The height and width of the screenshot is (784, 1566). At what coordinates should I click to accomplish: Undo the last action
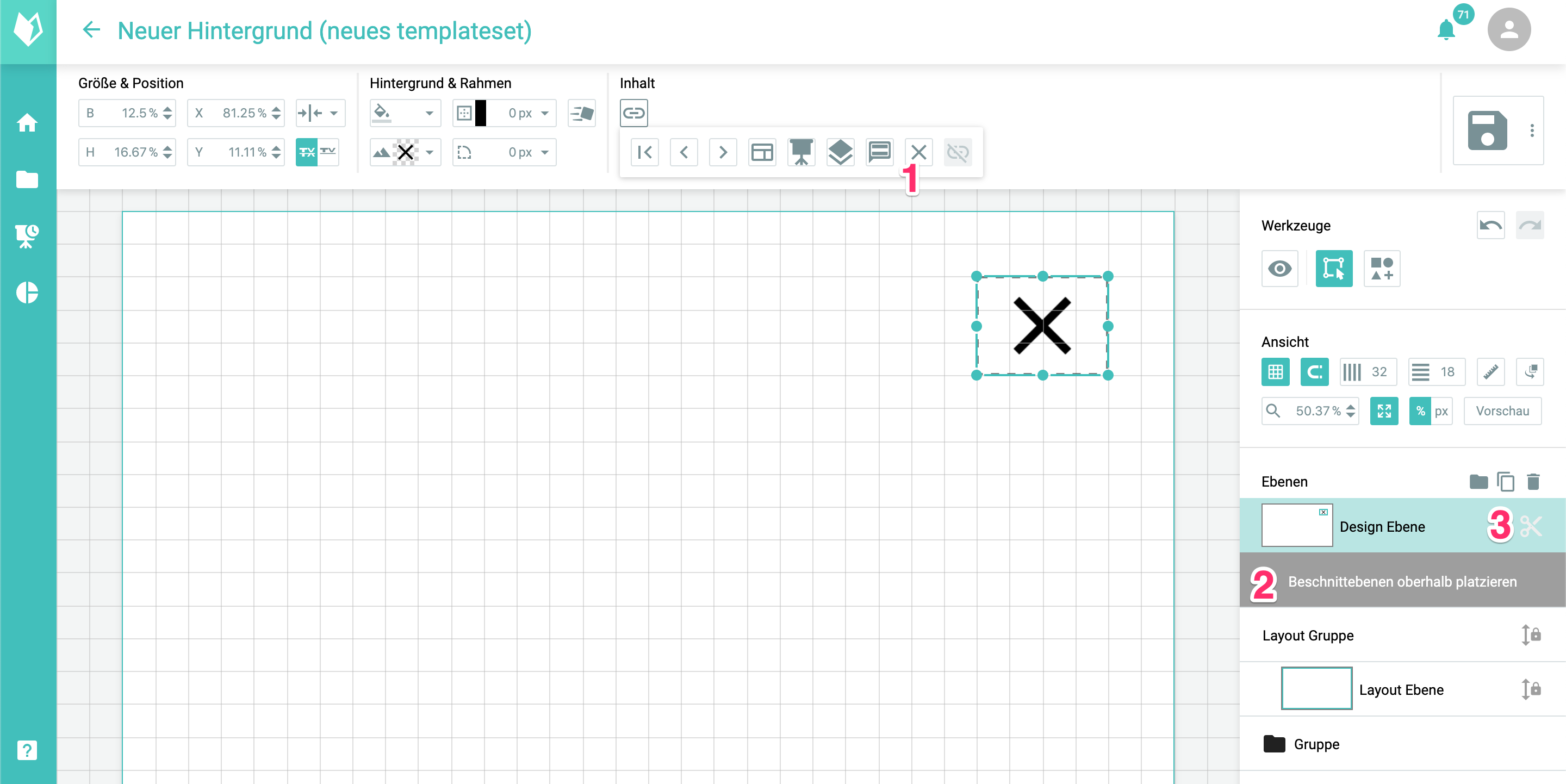pyautogui.click(x=1490, y=226)
